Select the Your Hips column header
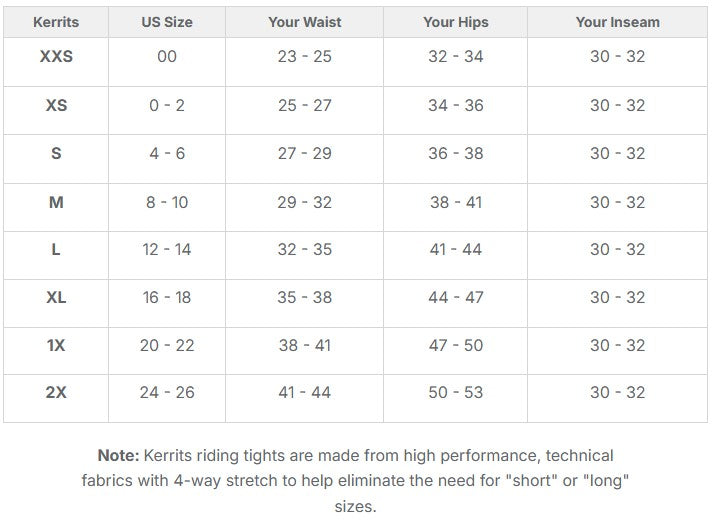 coord(456,22)
